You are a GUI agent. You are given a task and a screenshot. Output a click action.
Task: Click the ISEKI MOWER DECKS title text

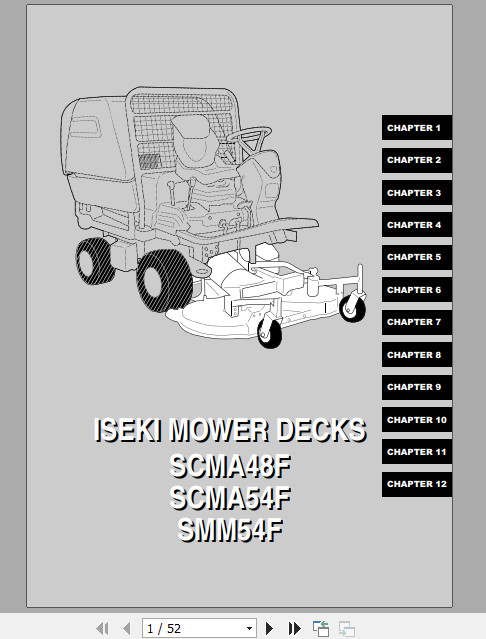[230, 430]
